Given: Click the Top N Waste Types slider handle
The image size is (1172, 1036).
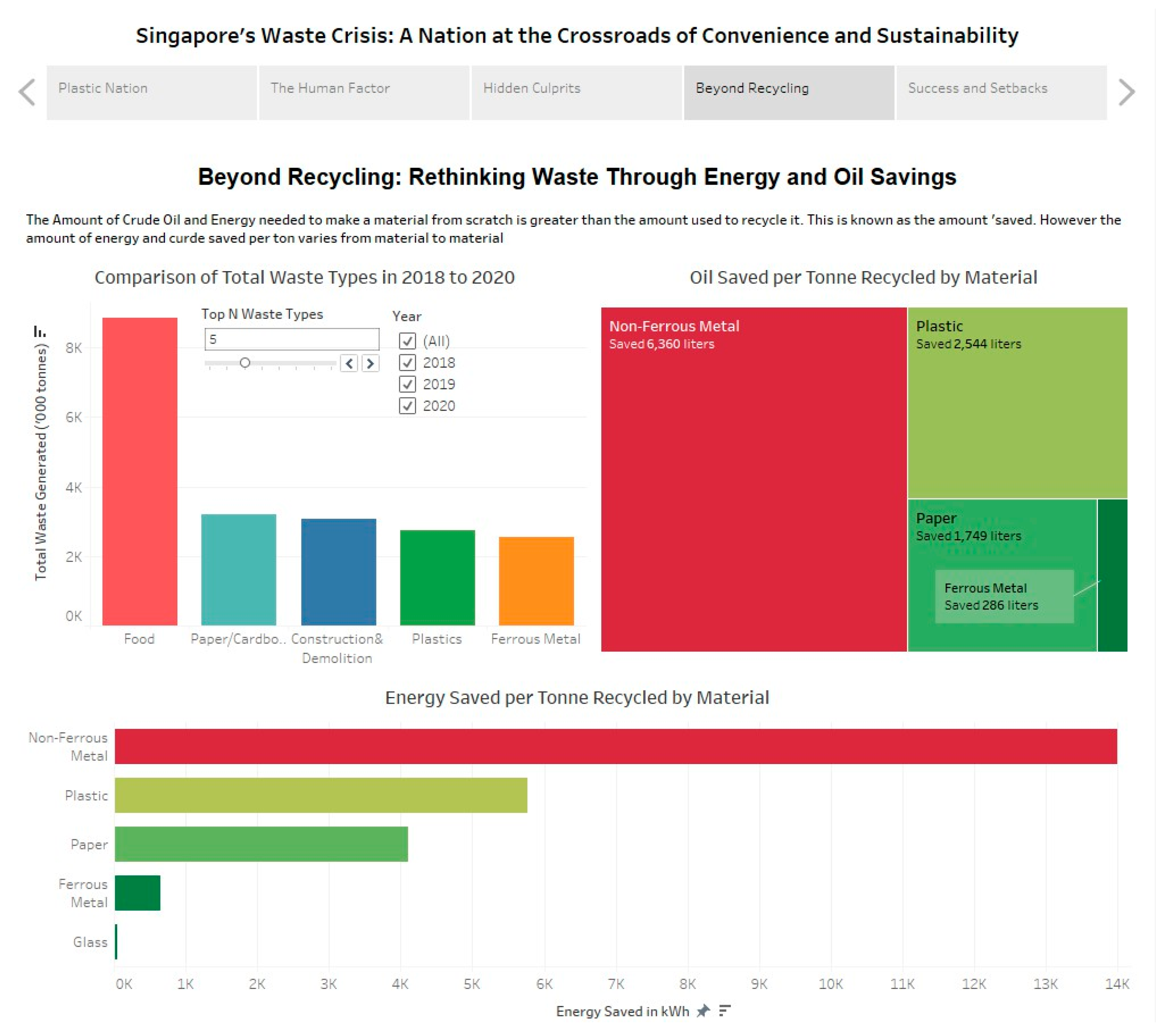Looking at the screenshot, I should click(245, 363).
